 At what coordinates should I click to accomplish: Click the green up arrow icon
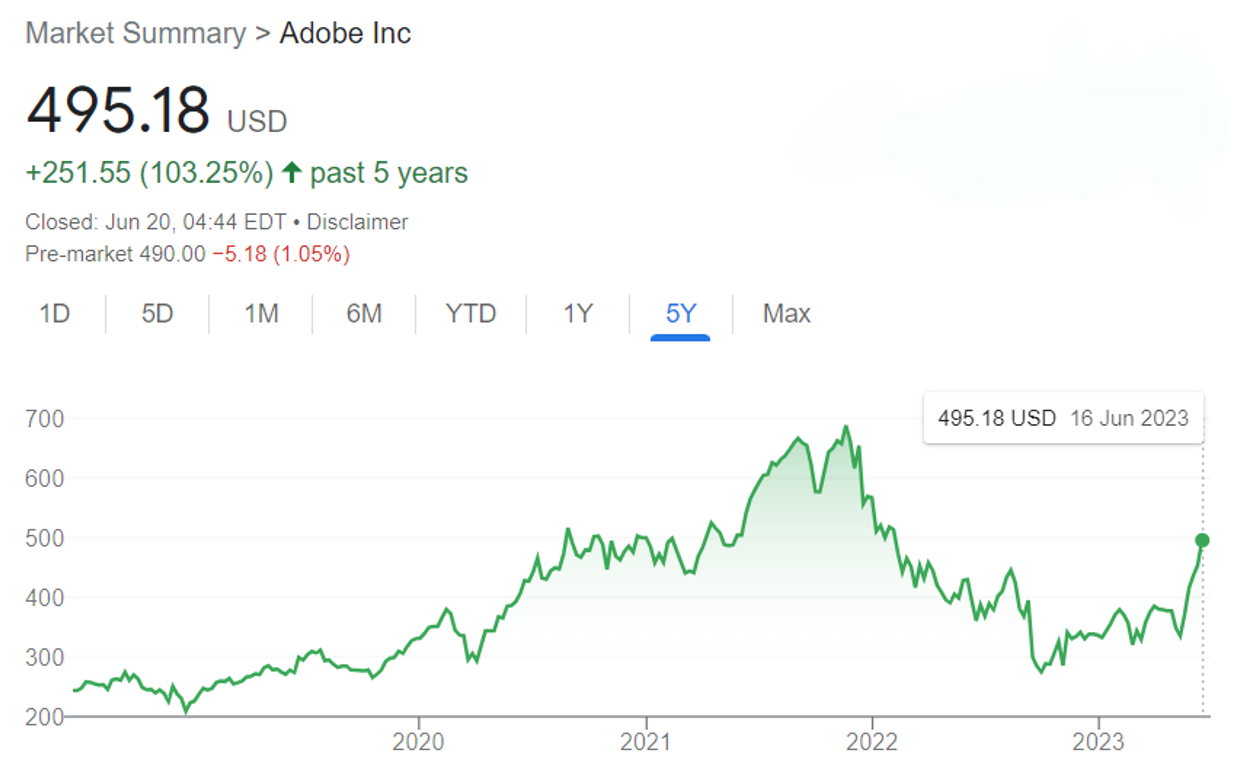point(291,173)
